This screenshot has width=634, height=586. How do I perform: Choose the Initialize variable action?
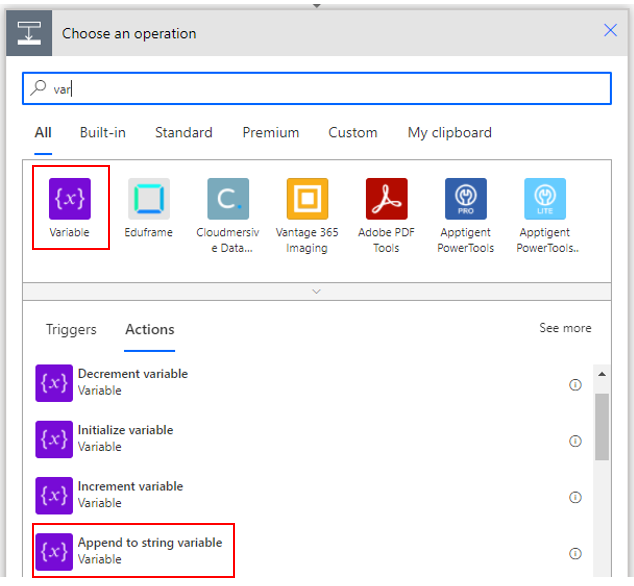[x=309, y=439]
